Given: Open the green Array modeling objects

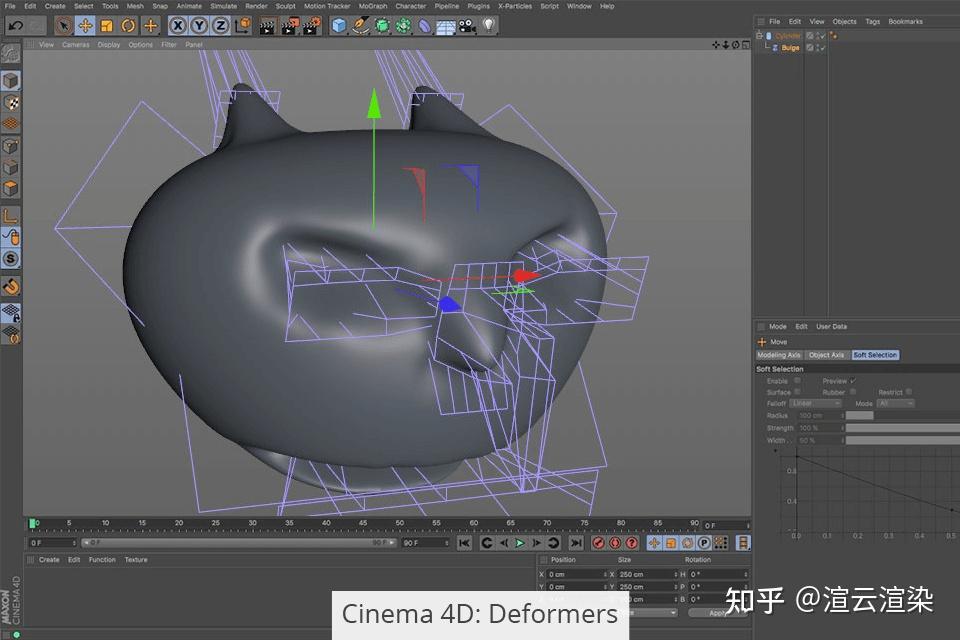Looking at the screenshot, I should tap(403, 26).
